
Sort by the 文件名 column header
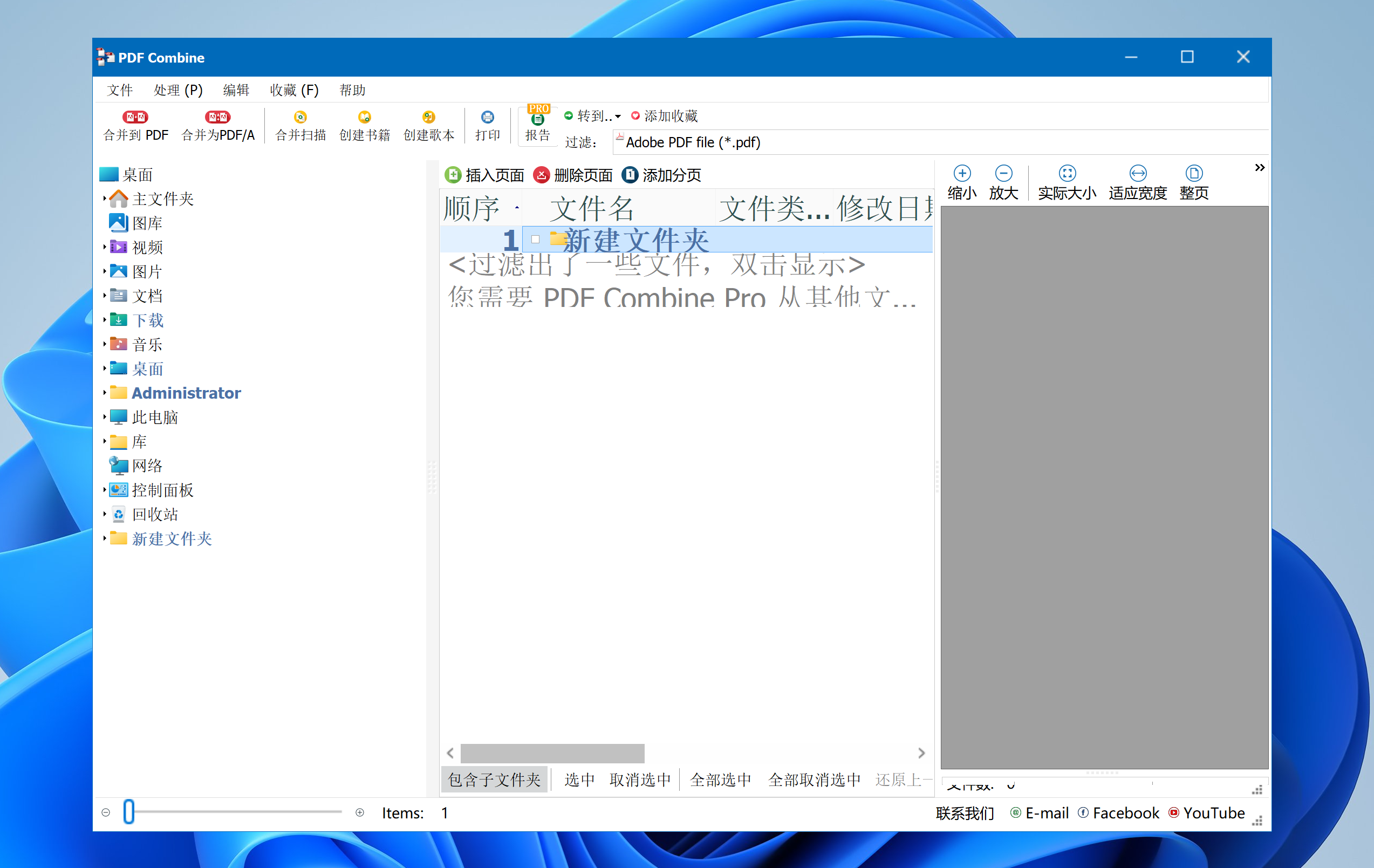click(619, 208)
